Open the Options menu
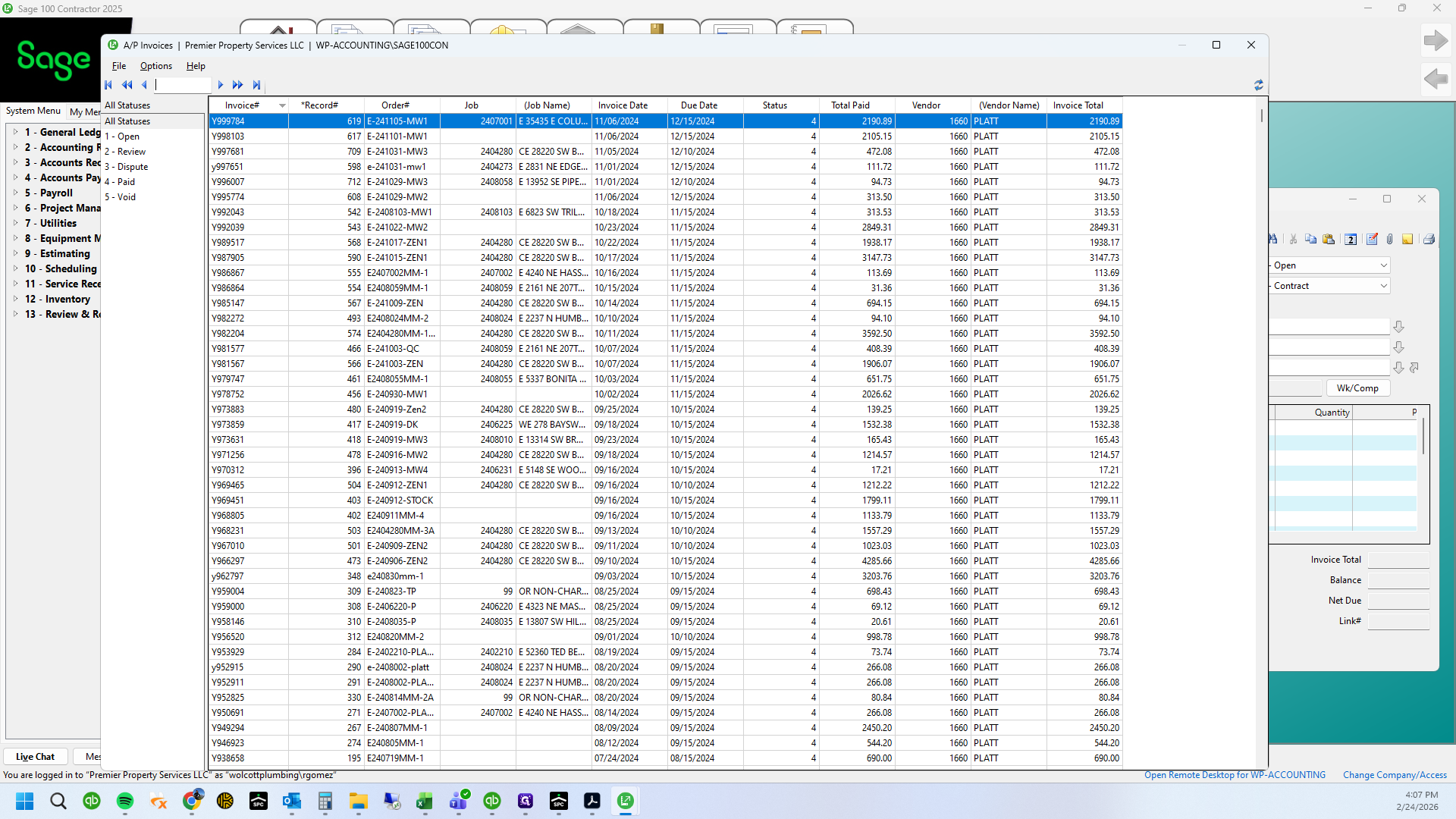The width and height of the screenshot is (1456, 819). click(156, 66)
